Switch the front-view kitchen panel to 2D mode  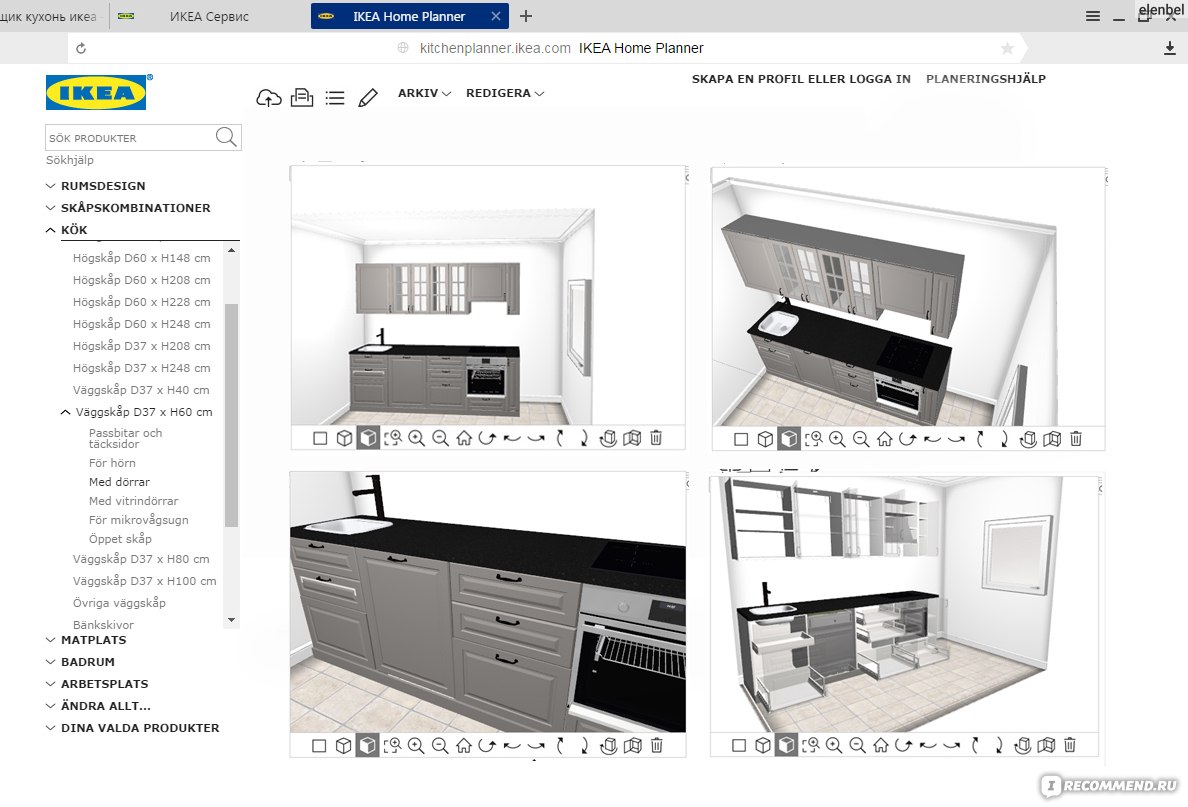(x=320, y=438)
